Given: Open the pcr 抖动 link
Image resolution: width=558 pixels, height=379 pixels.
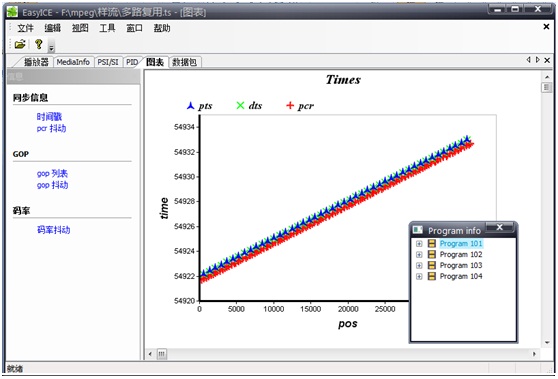Looking at the screenshot, I should [51, 128].
